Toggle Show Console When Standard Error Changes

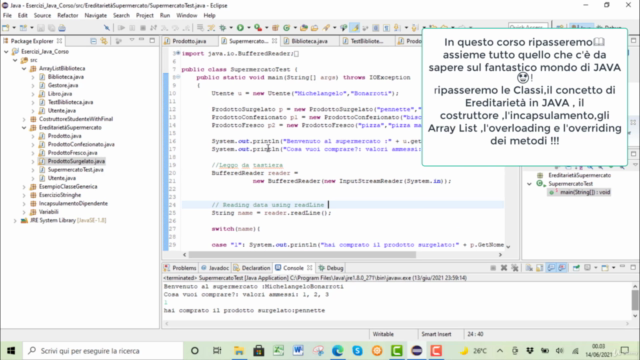click(x=562, y=268)
